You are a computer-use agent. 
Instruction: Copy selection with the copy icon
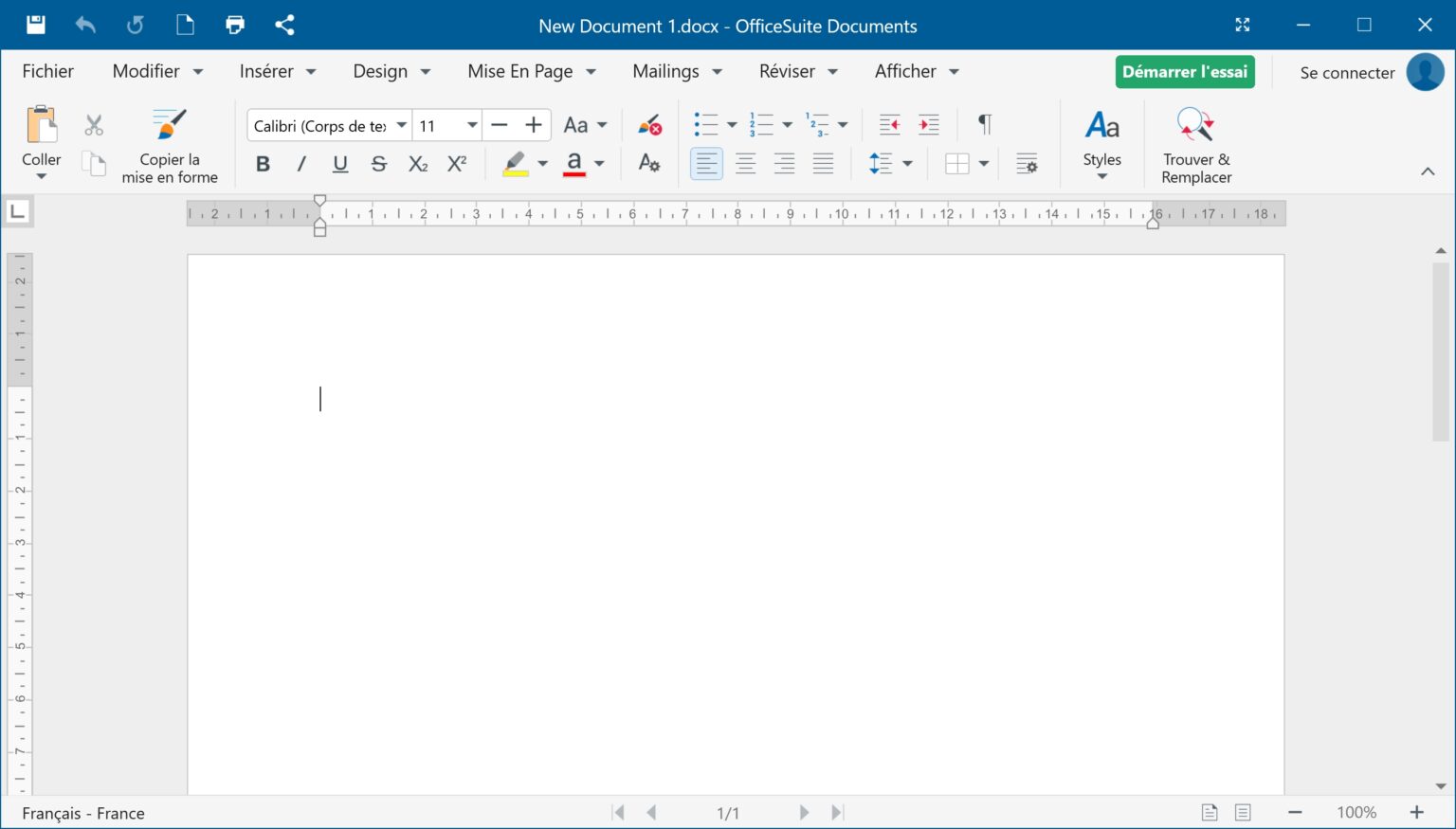tap(94, 164)
